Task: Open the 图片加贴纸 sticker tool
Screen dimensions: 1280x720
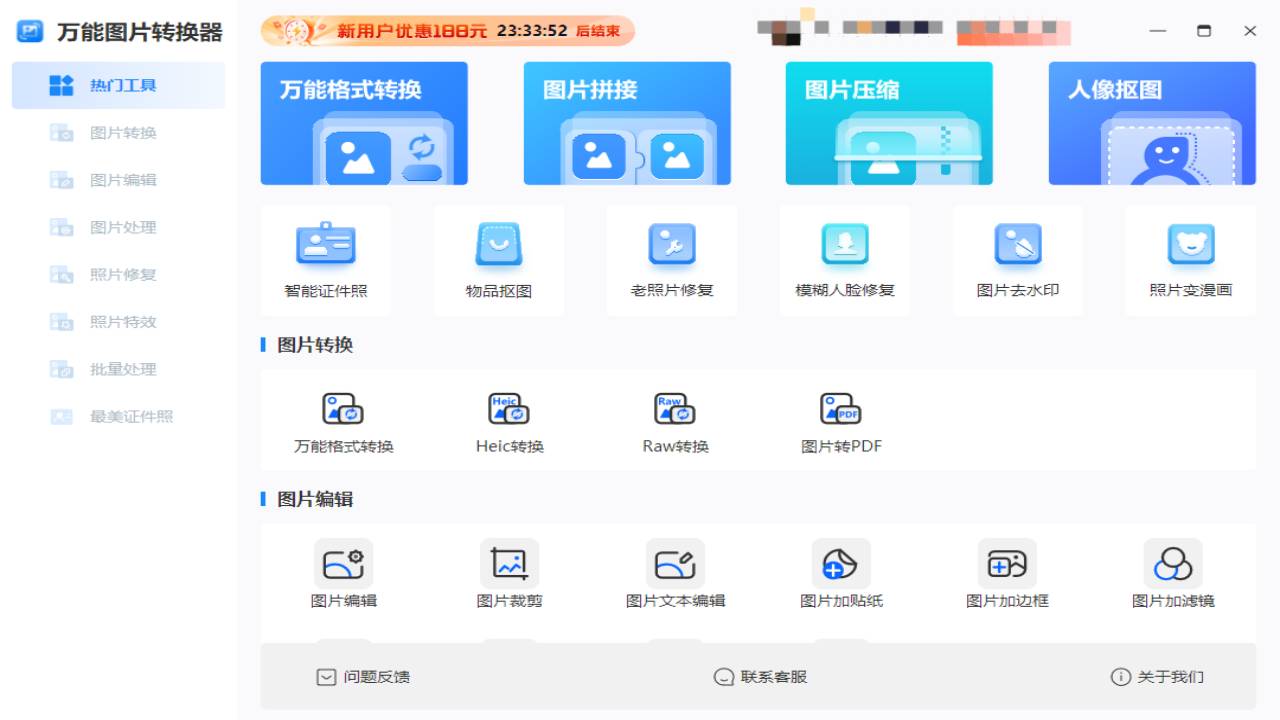Action: pyautogui.click(x=840, y=573)
